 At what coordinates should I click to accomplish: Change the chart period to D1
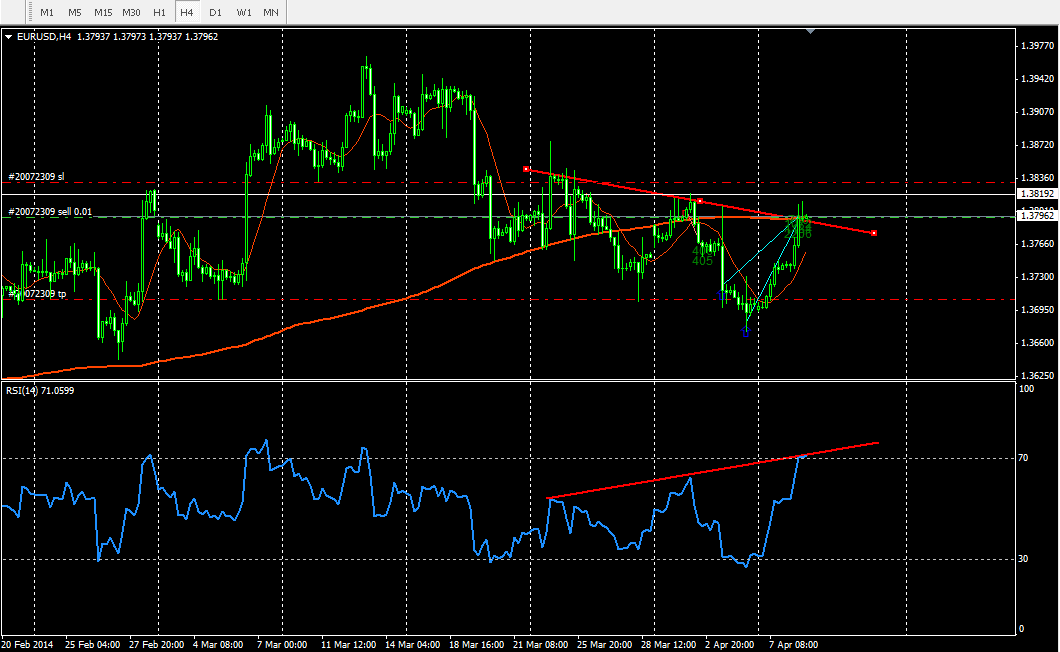click(x=215, y=12)
